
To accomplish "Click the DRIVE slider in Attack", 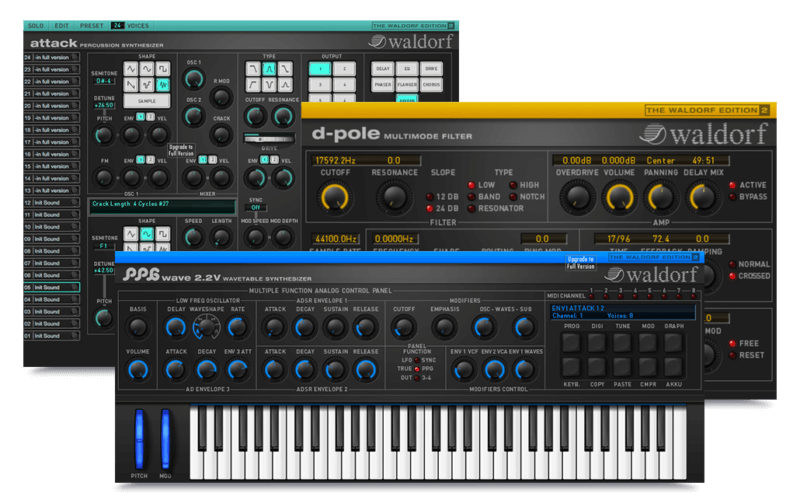I will [269, 139].
